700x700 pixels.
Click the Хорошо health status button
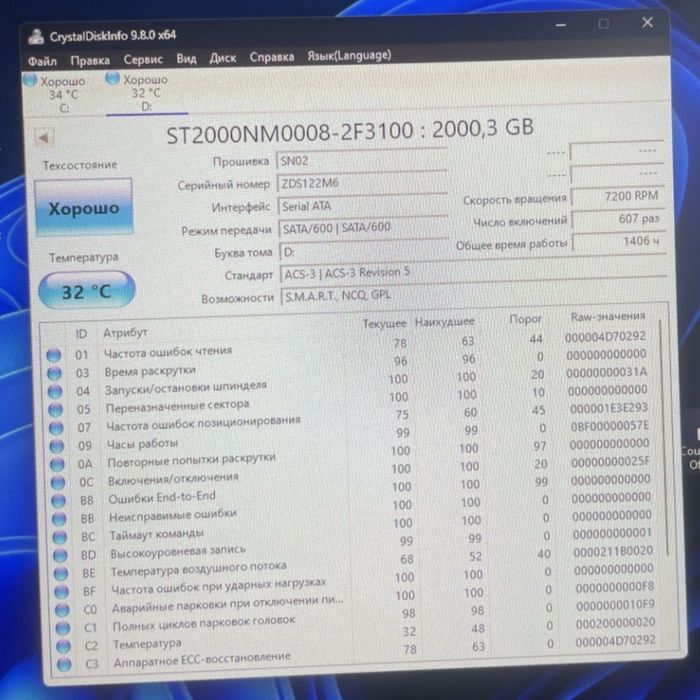(x=83, y=208)
